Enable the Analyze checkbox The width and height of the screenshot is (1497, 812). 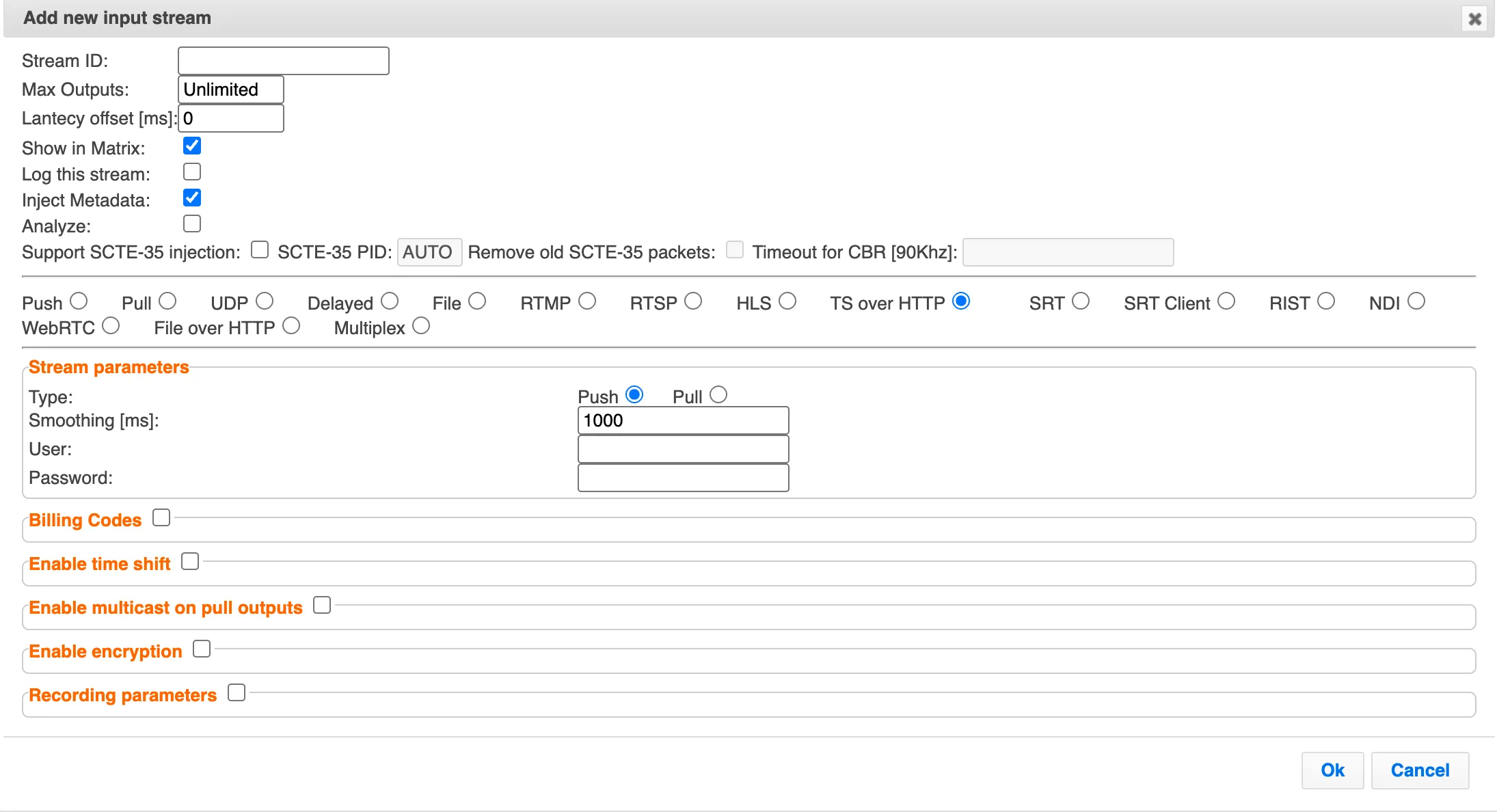click(192, 224)
